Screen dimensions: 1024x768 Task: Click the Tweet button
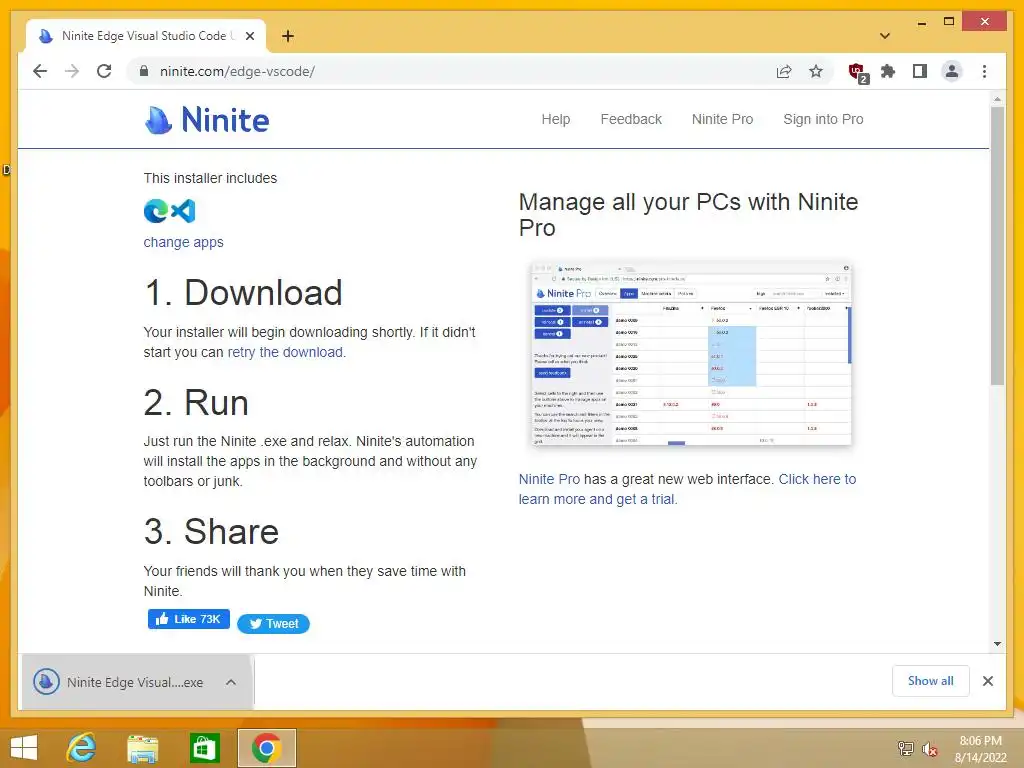pos(273,624)
